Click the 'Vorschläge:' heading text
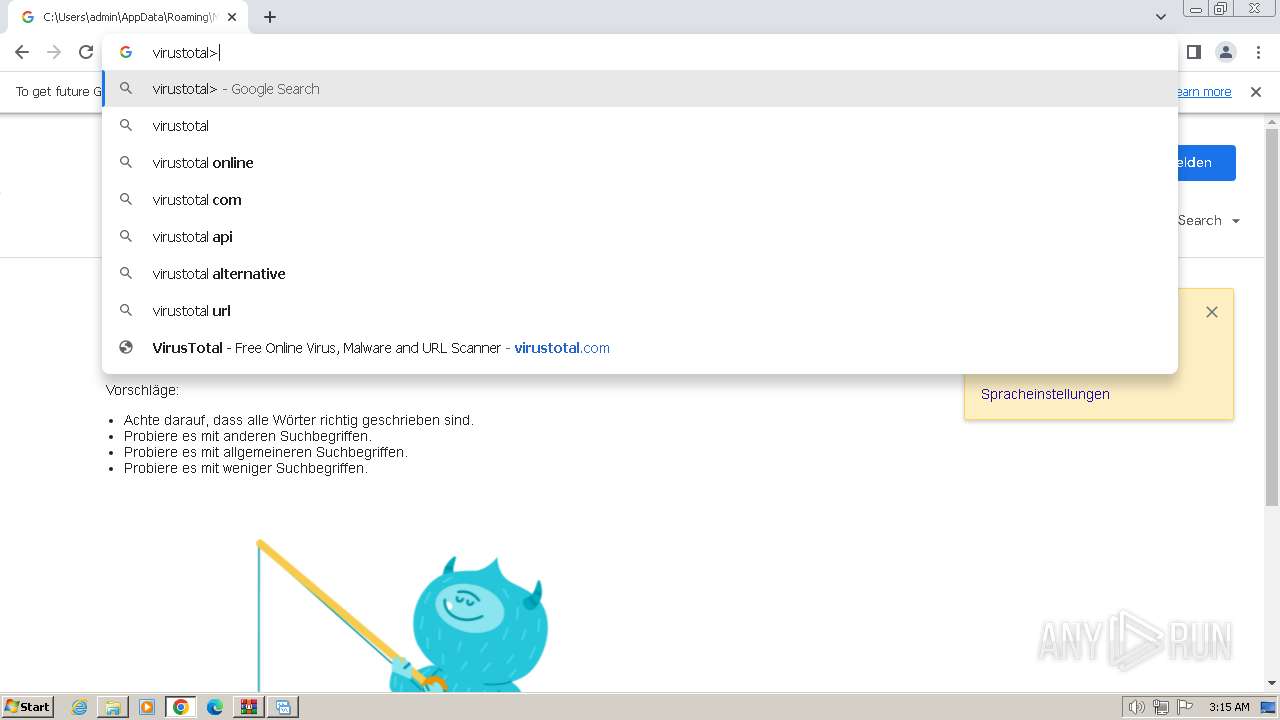The image size is (1280, 720). [142, 390]
